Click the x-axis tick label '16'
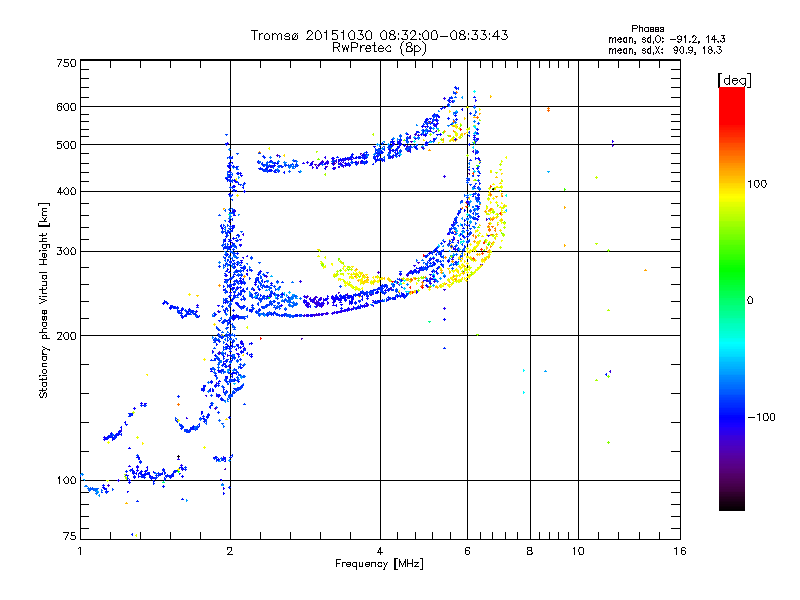Viewport: 800px width, 600px height. point(680,551)
